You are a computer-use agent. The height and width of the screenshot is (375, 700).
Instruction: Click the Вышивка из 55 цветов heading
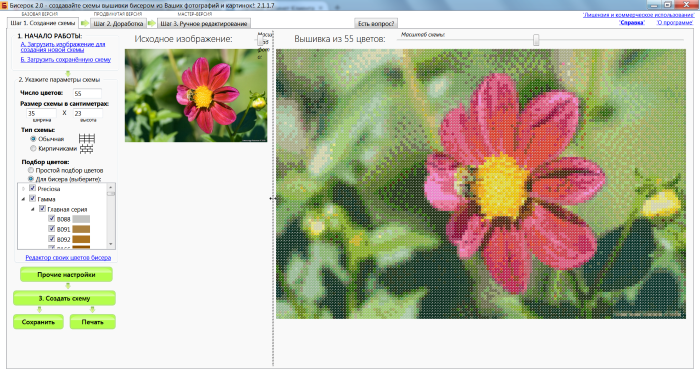(339, 39)
